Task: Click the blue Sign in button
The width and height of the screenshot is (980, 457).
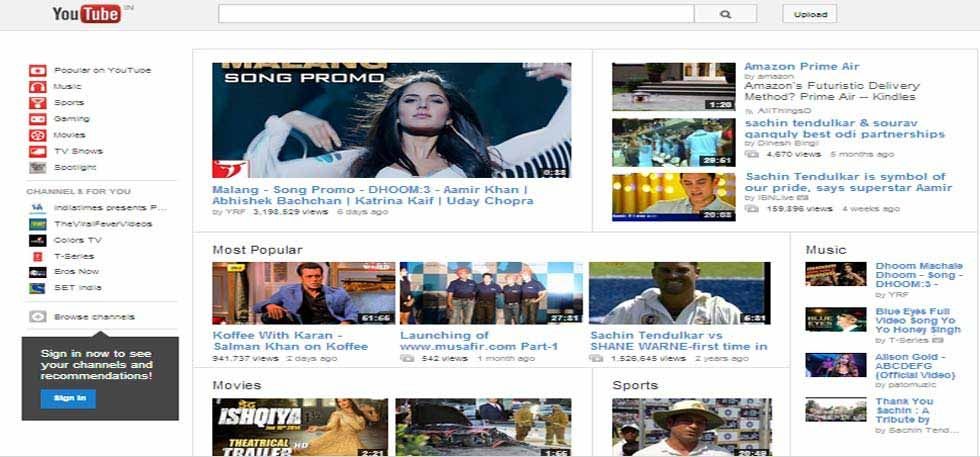Action: click(68, 398)
